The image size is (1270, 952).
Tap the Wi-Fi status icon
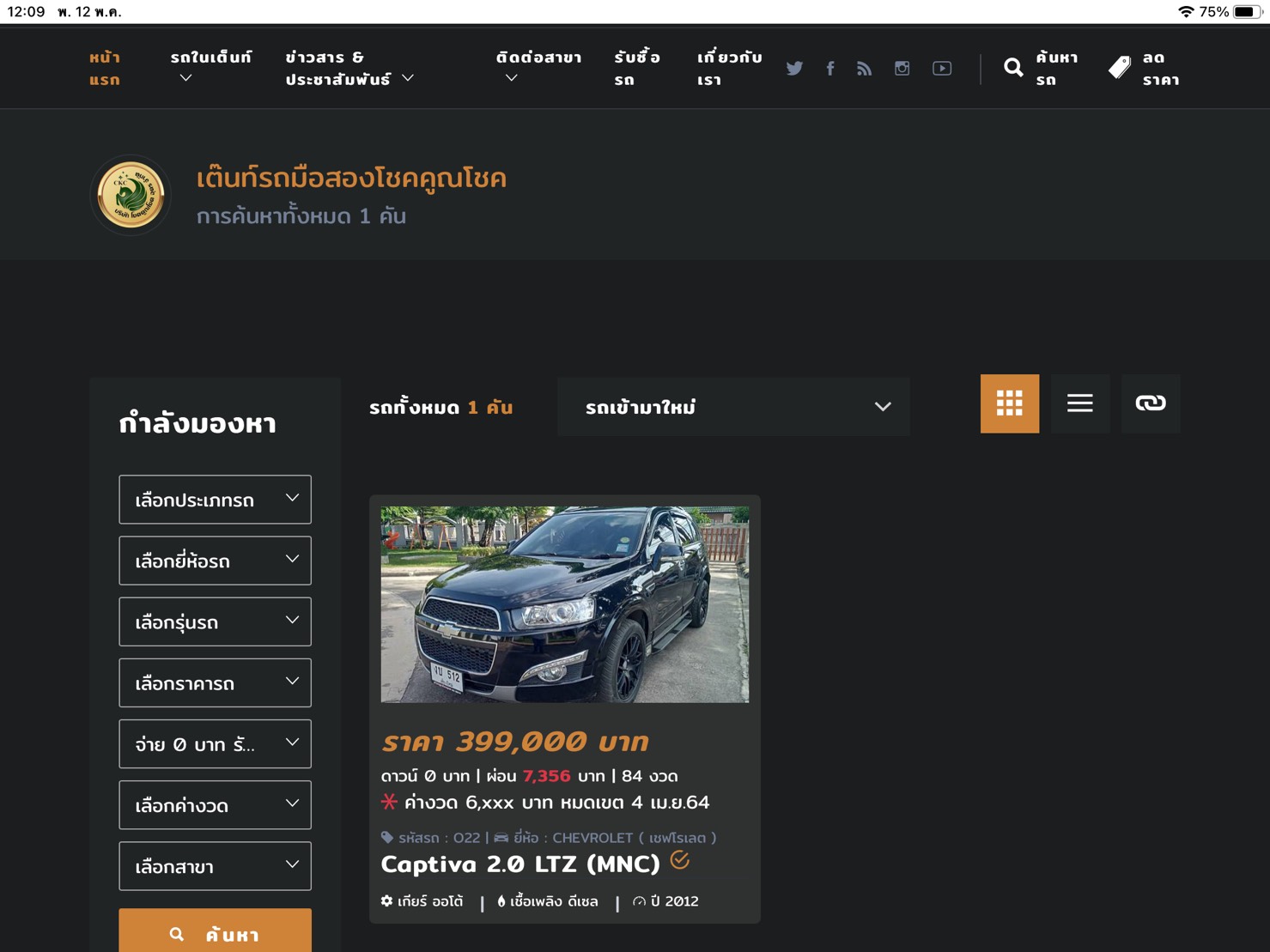(1185, 12)
